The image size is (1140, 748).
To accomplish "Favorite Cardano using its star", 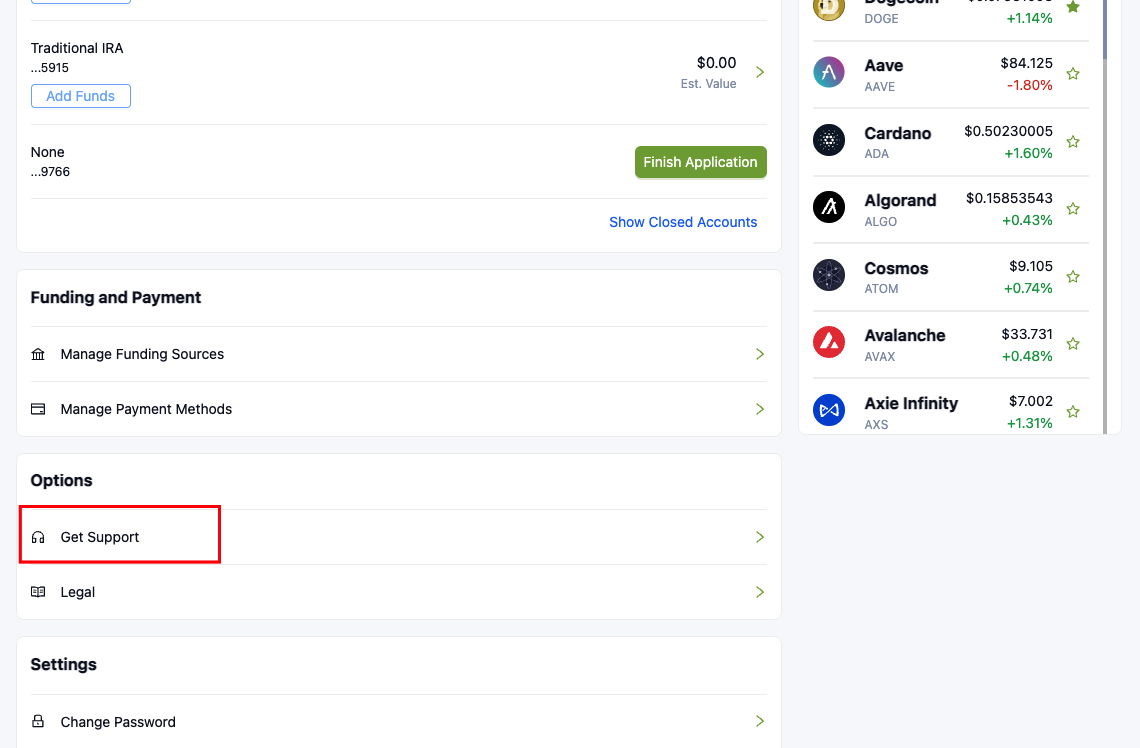I will [1073, 142].
